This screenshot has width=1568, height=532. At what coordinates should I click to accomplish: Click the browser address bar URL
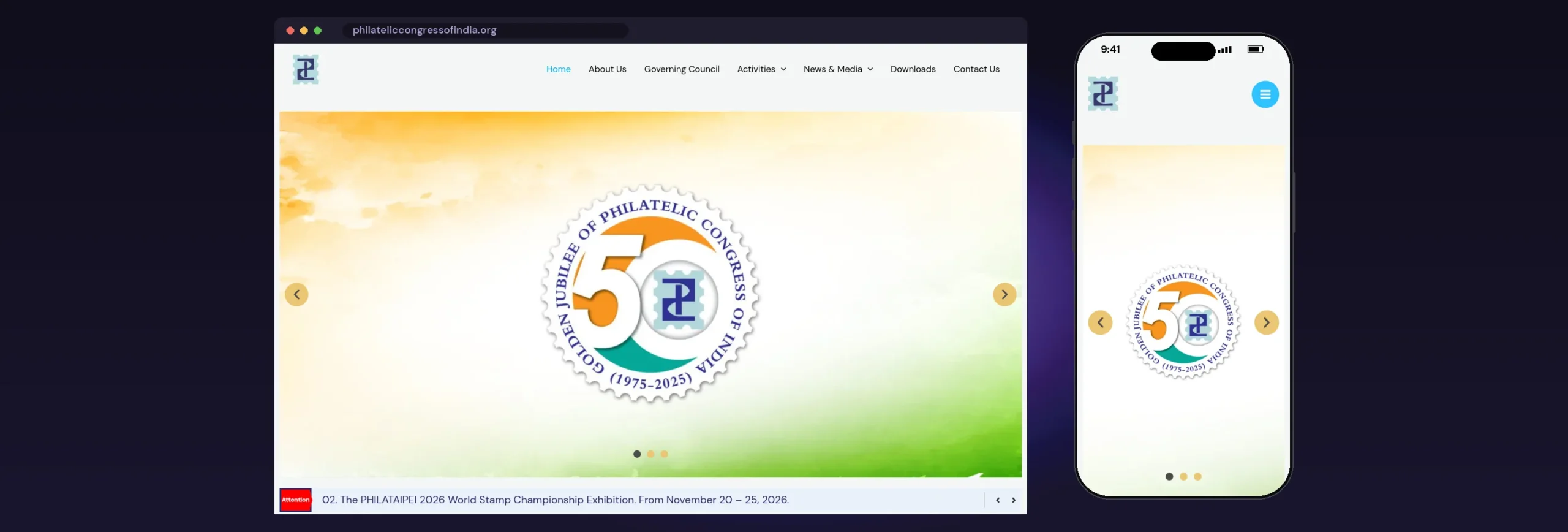(x=424, y=30)
